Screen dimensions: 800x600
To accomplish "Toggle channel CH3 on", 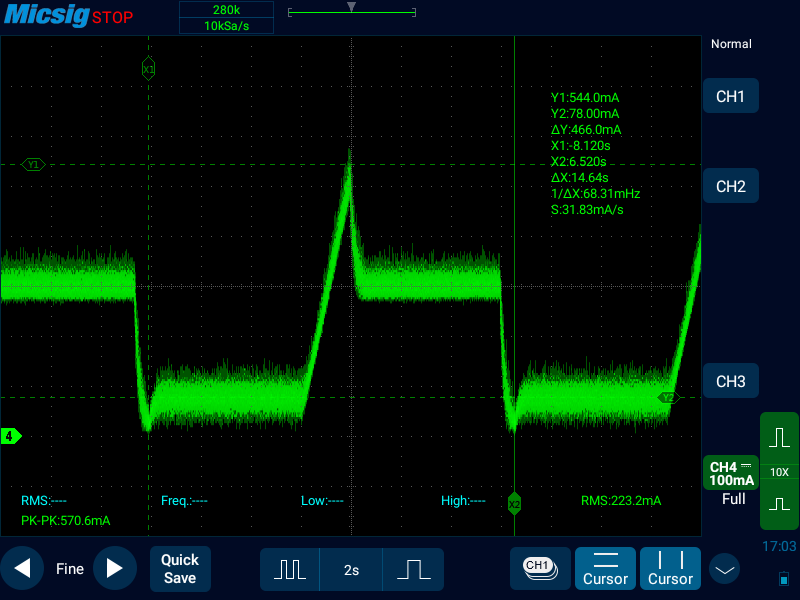I will (730, 381).
